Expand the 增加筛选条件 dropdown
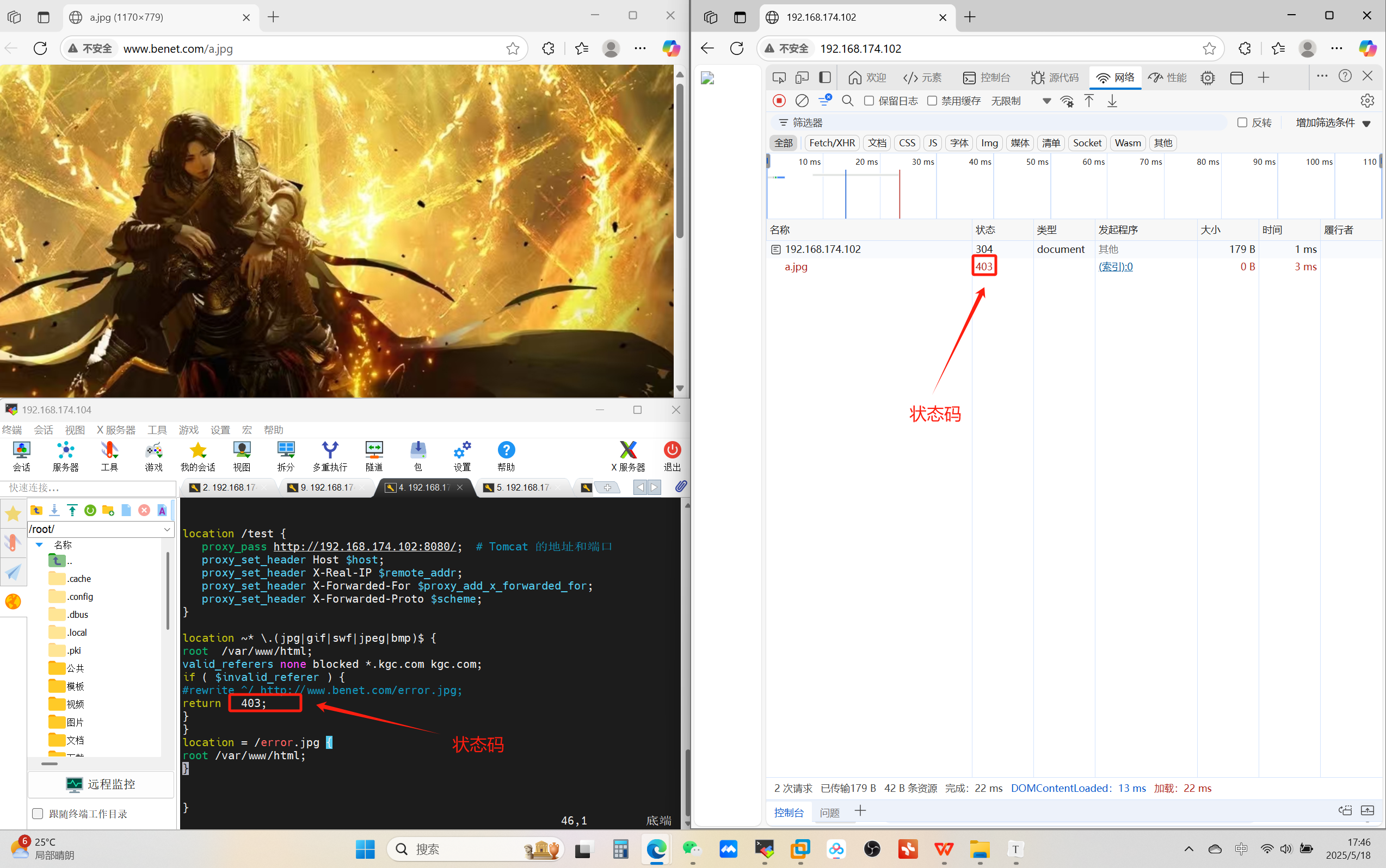Screen dimensions: 1386x868 click(1333, 123)
